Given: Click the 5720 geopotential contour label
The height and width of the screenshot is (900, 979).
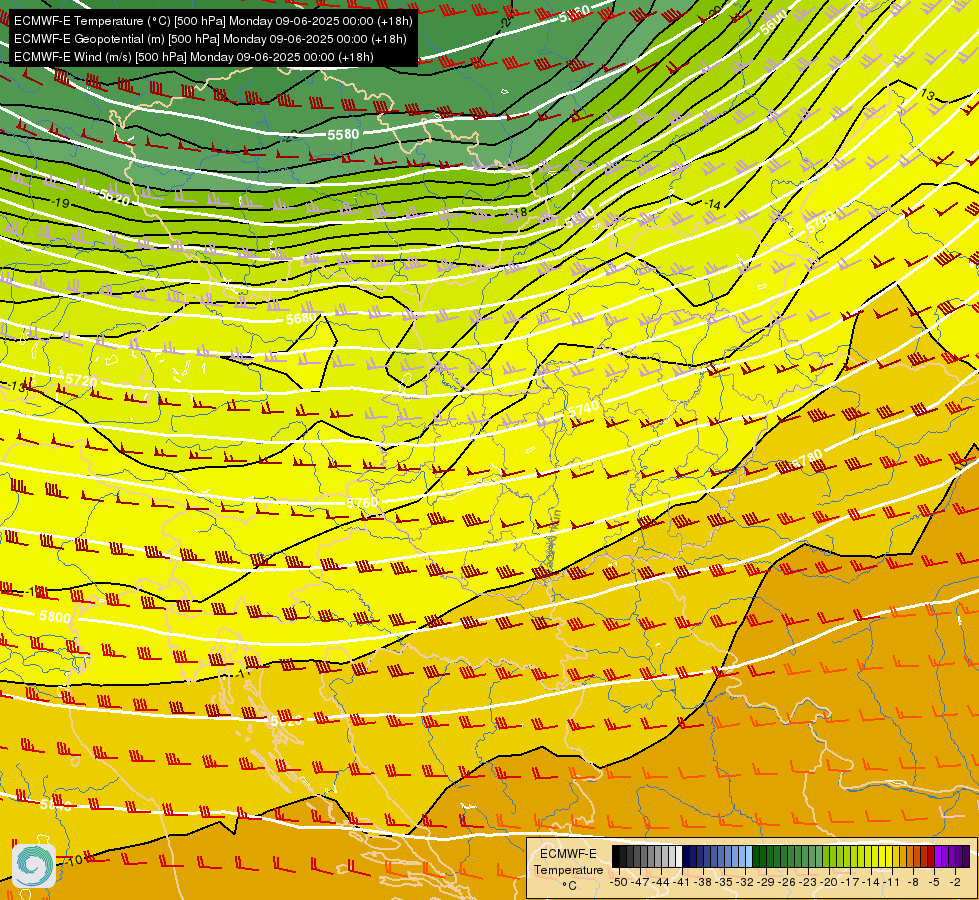Looking at the screenshot, I should [x=81, y=380].
